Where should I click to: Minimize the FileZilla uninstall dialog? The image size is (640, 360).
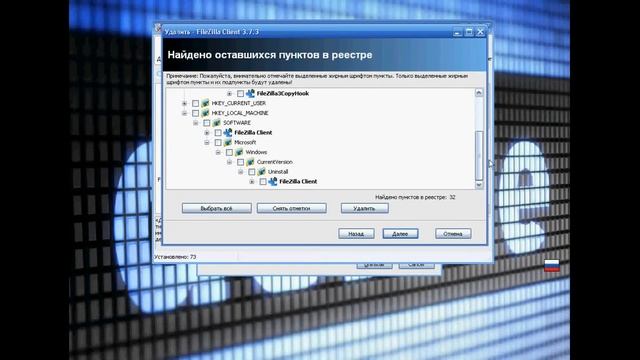pos(458,32)
